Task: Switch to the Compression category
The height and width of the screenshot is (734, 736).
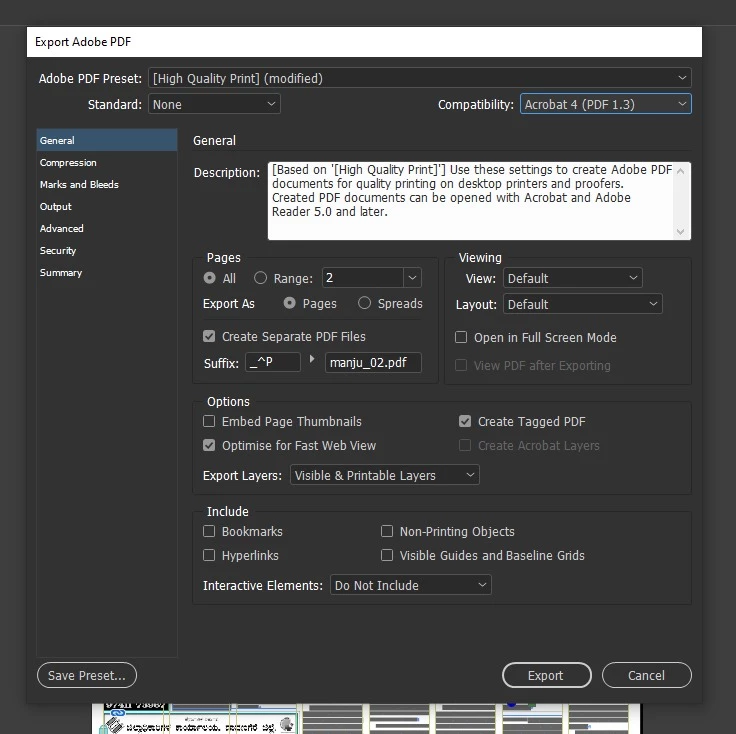Action: point(107,162)
